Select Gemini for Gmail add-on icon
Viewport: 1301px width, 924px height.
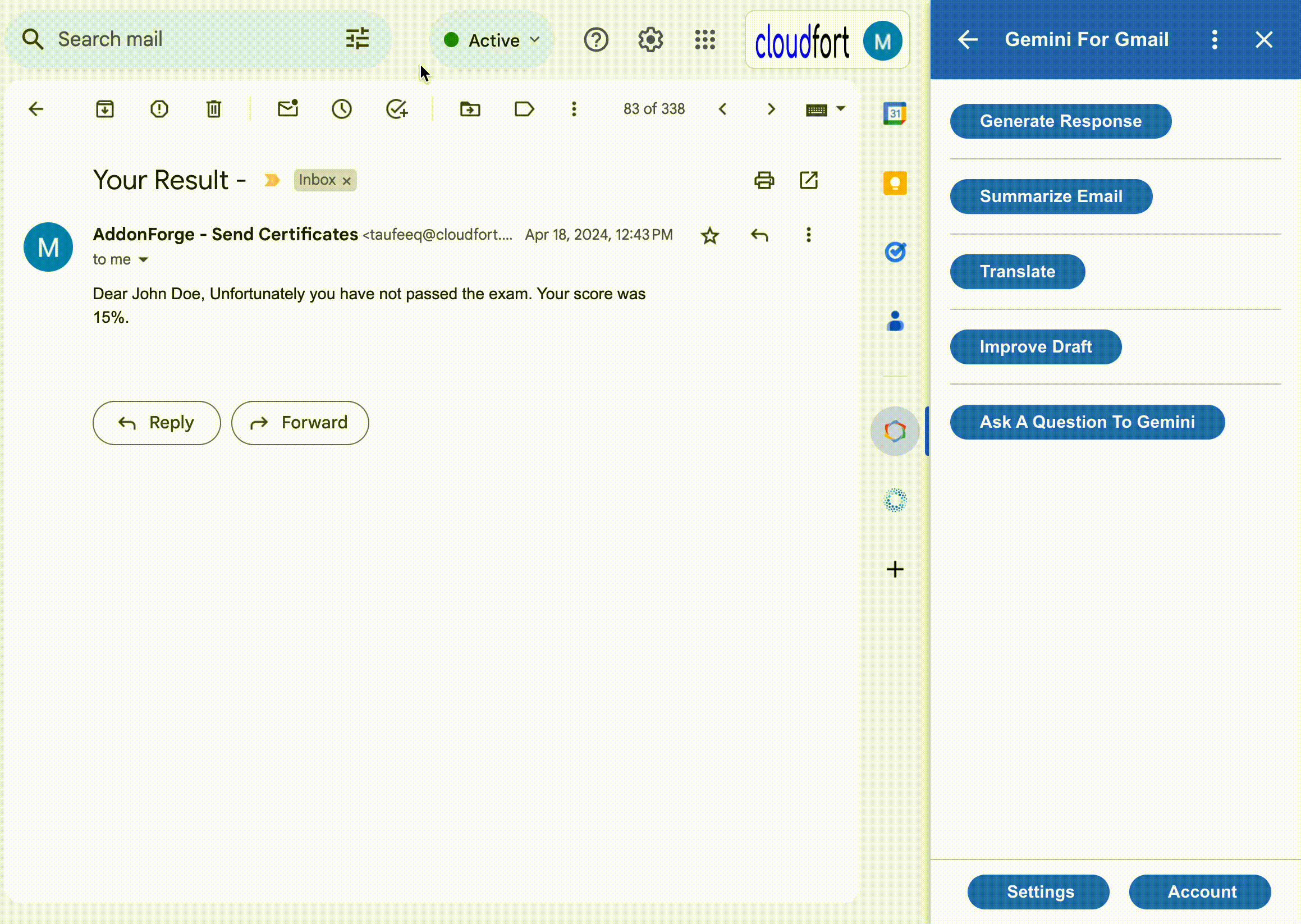click(x=895, y=431)
